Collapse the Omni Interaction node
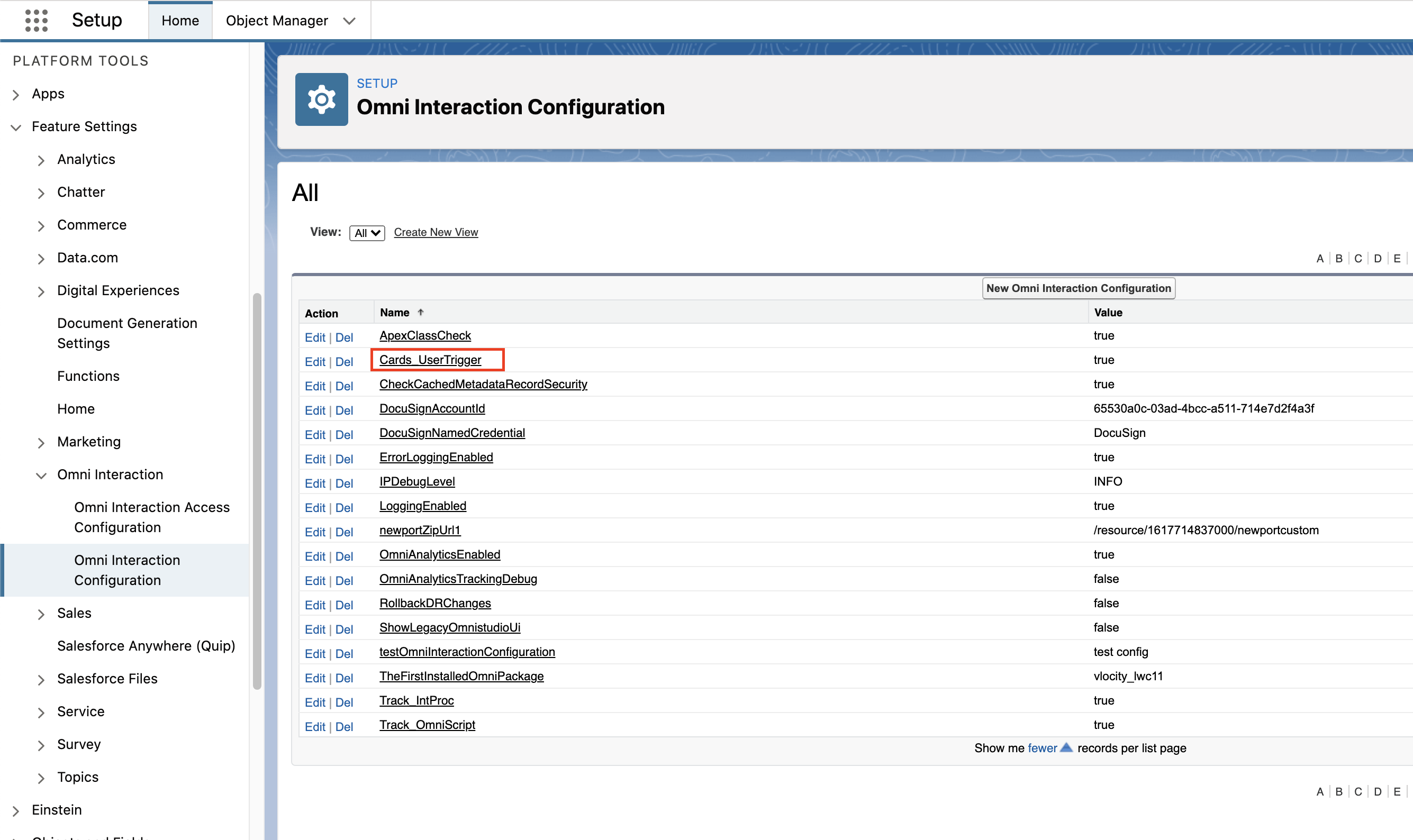 (41, 476)
